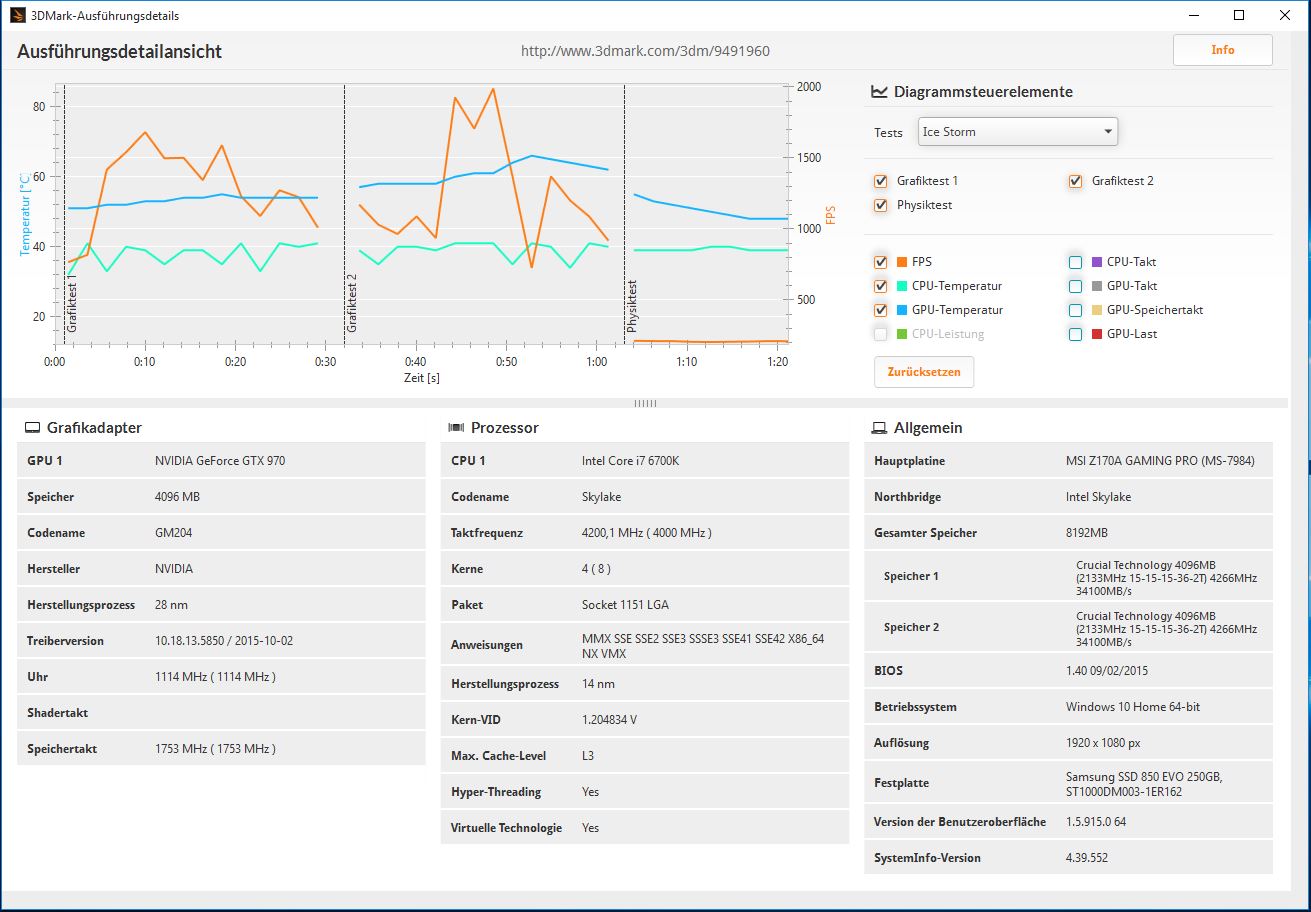Click the green CPU-Leistung color swatch
The image size is (1311, 912).
tap(902, 334)
